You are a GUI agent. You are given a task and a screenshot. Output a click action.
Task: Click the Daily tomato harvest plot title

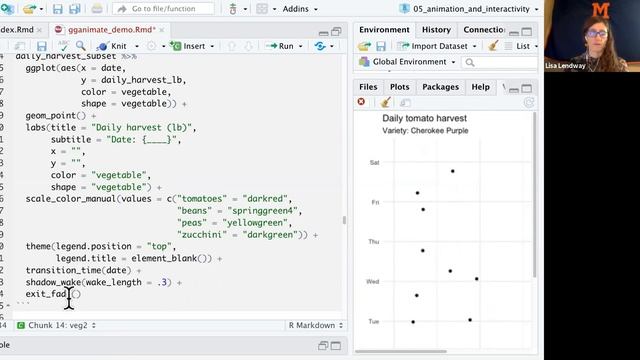point(424,118)
